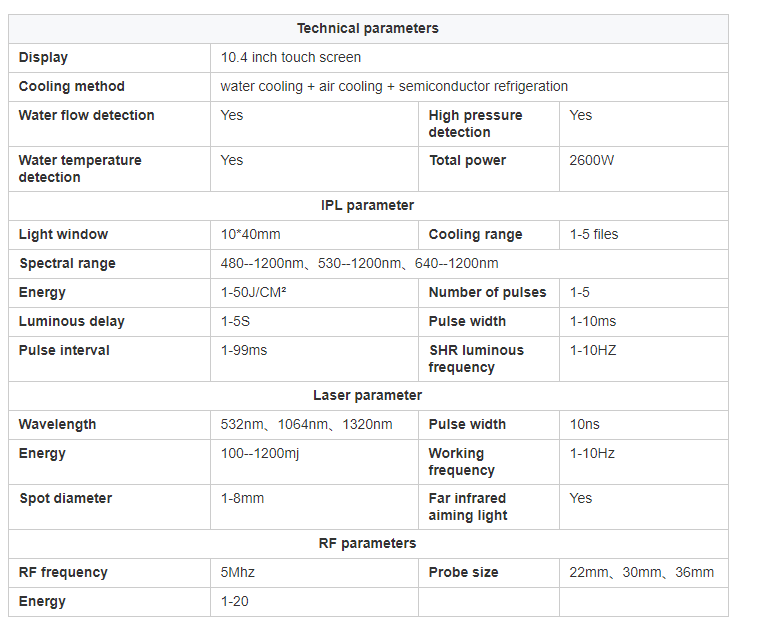Click the Water flow detection label

(86, 116)
